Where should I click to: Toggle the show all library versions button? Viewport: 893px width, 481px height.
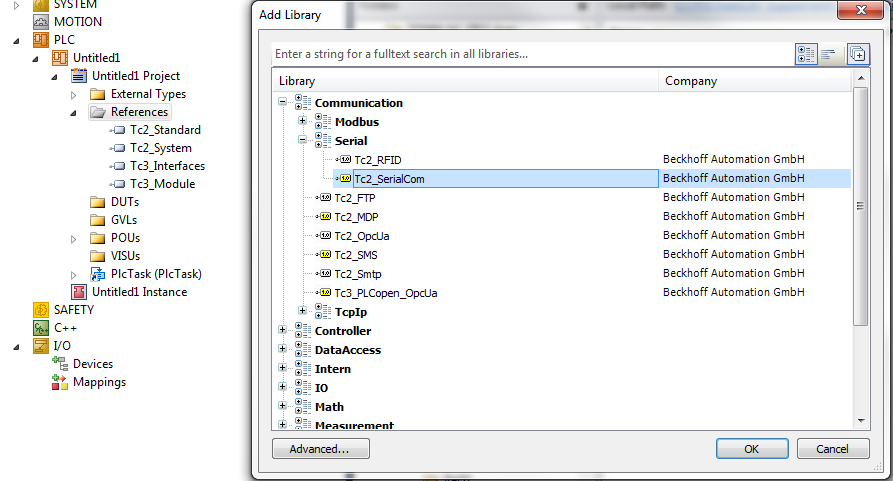[858, 54]
